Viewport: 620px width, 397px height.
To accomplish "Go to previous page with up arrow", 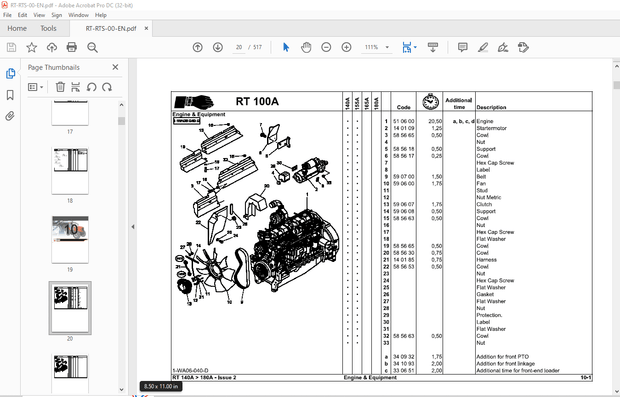I will click(x=198, y=47).
